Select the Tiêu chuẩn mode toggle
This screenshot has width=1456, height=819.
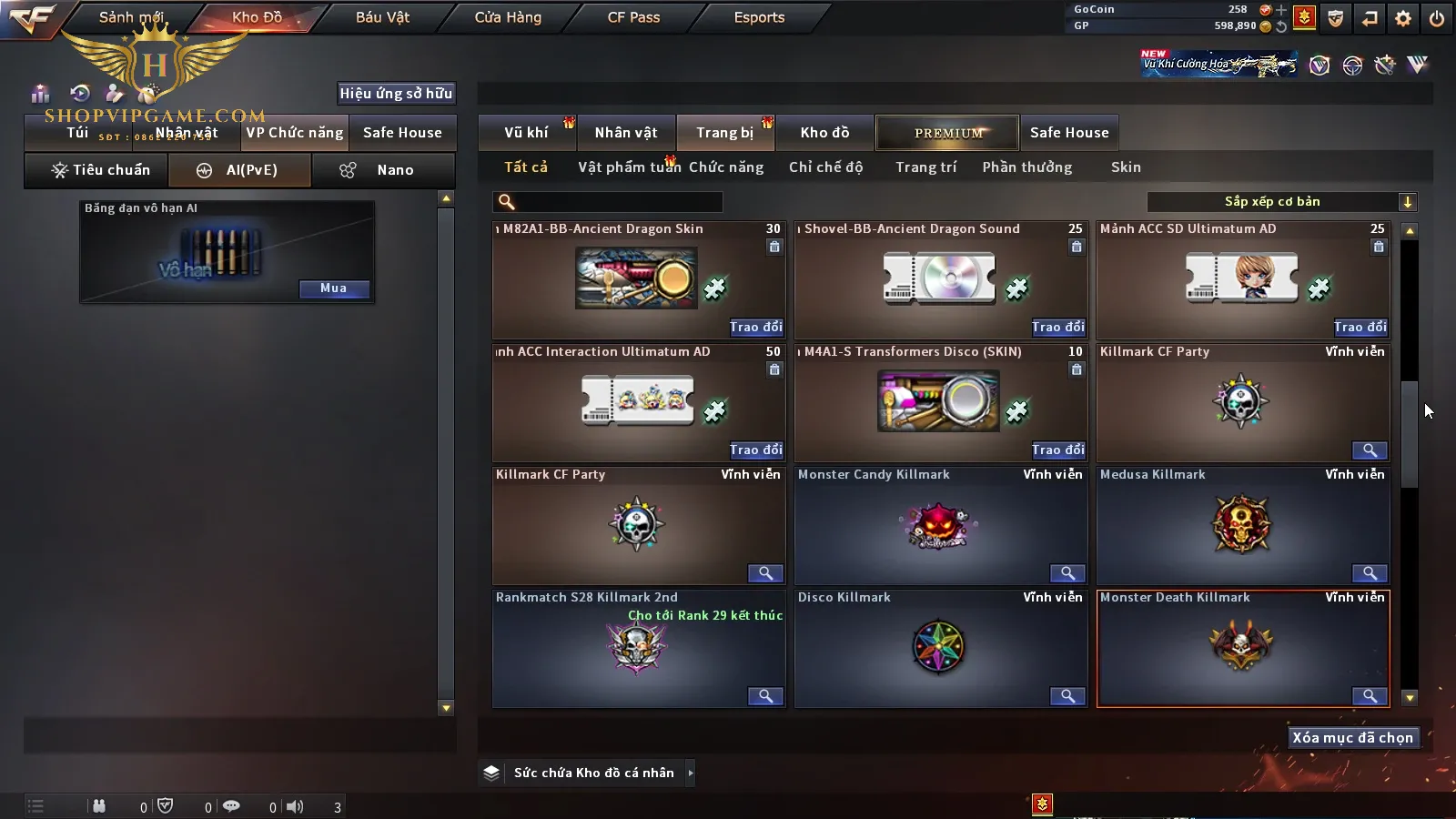click(x=96, y=170)
